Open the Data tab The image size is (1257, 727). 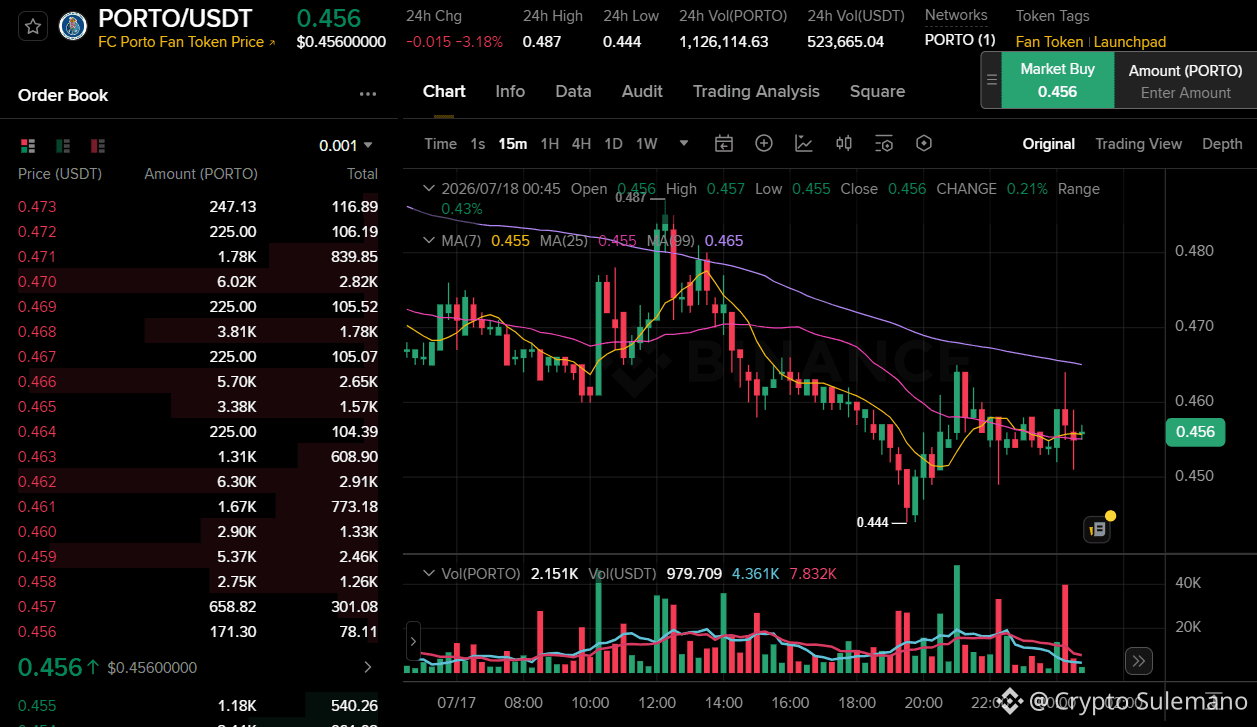tap(573, 91)
